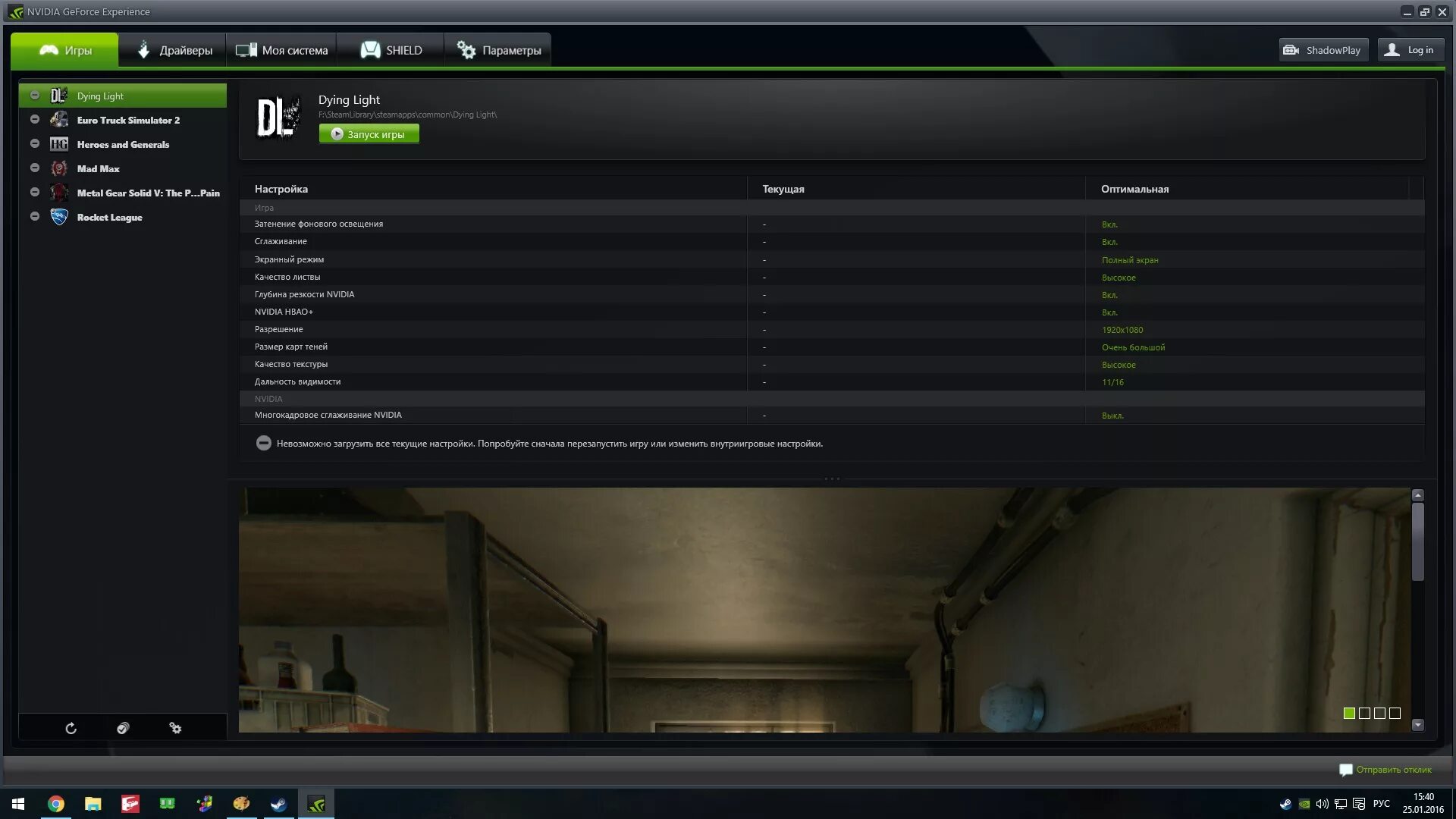
Task: Click the scroll down arrow of screenshot pane
Action: pos(1417,725)
